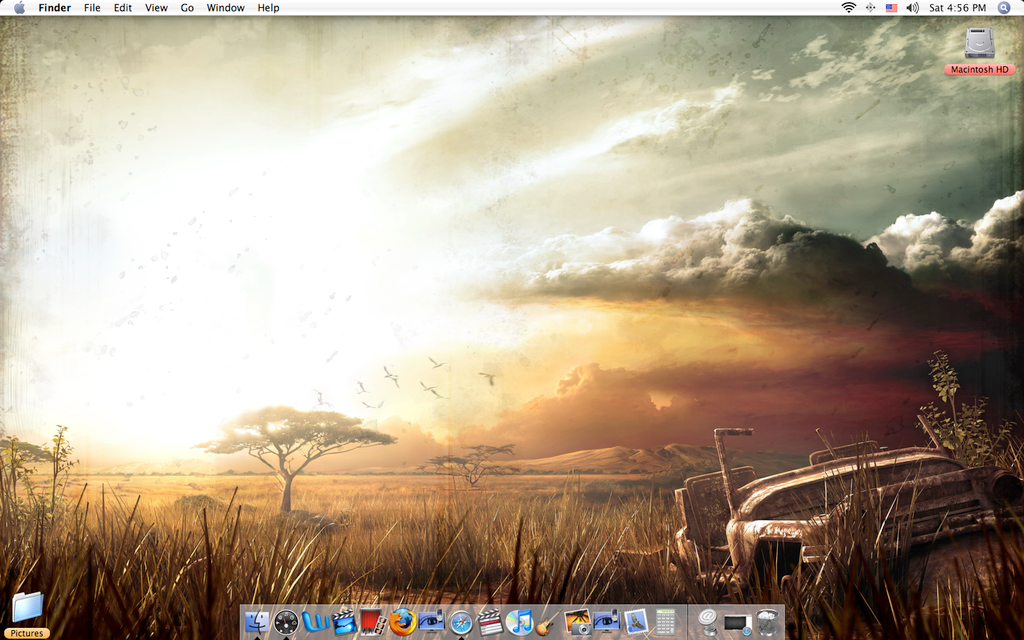Open Mail stamp icon in Dock
This screenshot has width=1024, height=640.
coord(635,622)
